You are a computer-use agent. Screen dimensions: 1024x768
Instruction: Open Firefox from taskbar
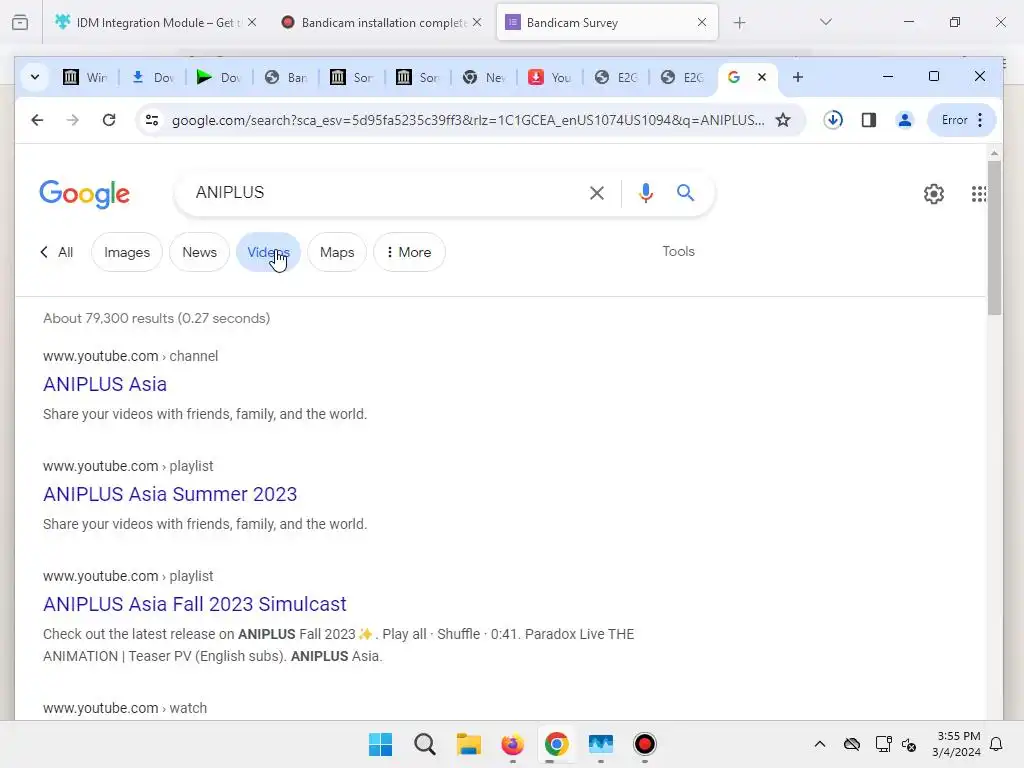[513, 744]
